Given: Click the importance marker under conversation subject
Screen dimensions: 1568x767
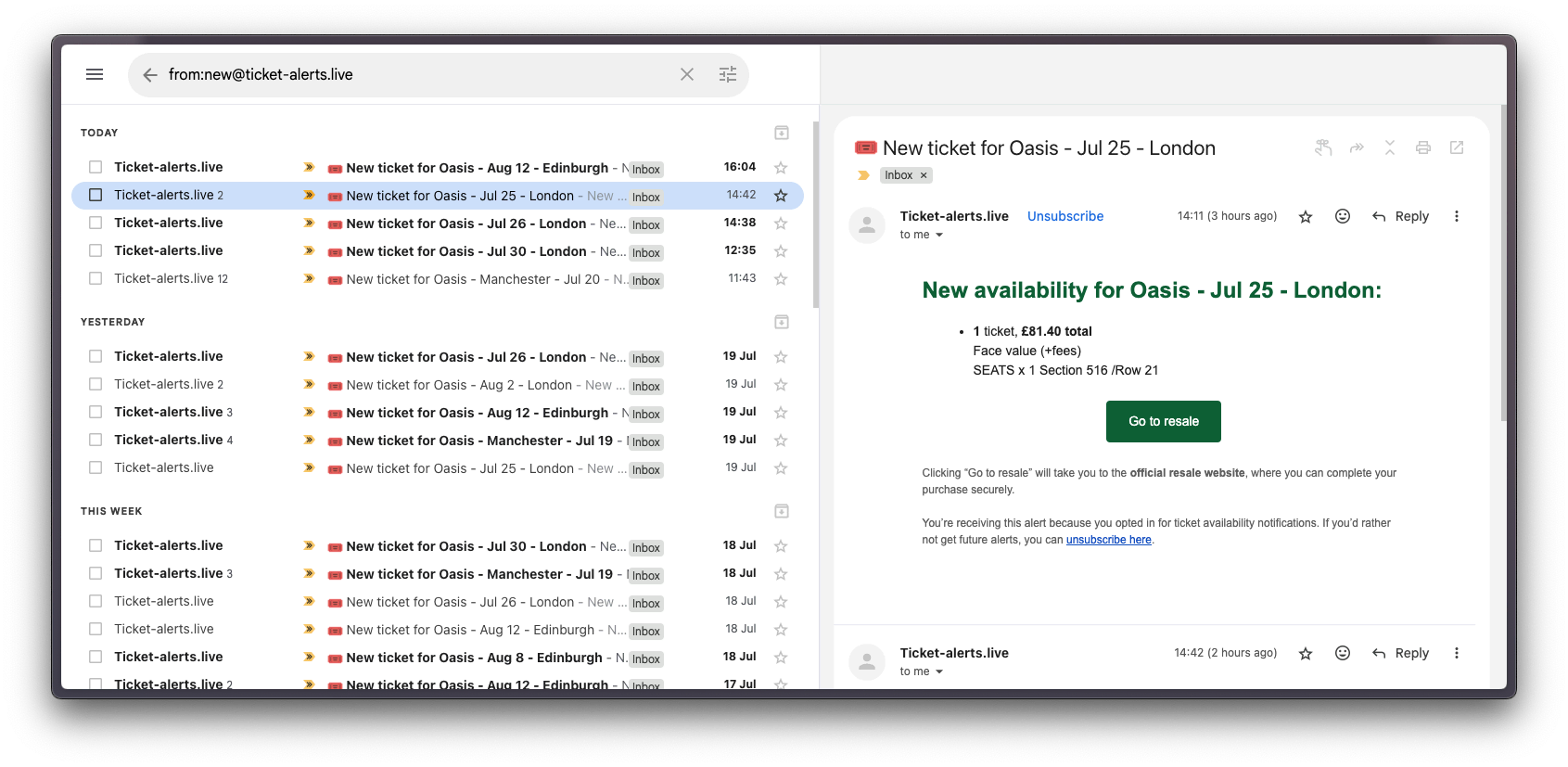Looking at the screenshot, I should point(864,175).
